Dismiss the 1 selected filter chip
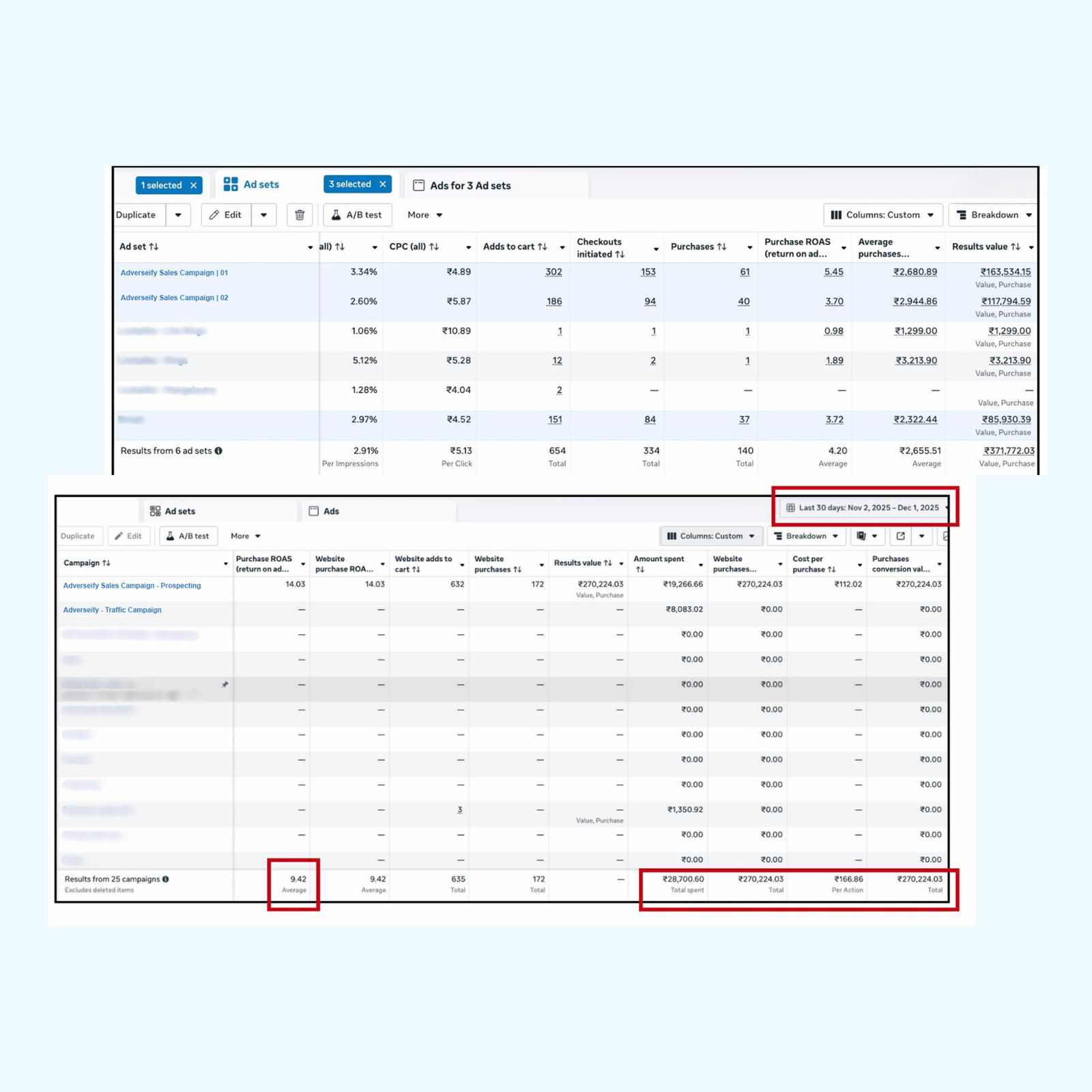 [192, 184]
